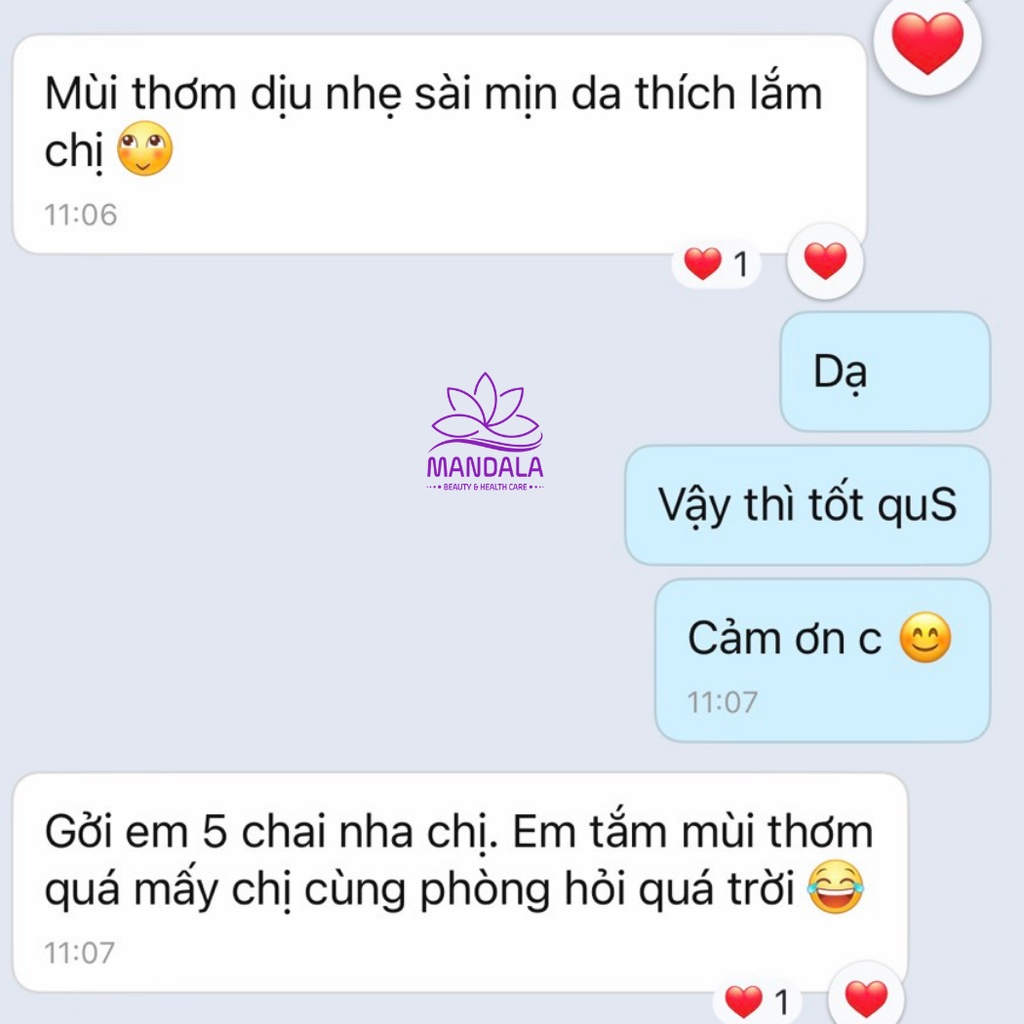1024x1024 pixels.
Task: Click the 'Beauty & Health Care' tagline
Action: point(485,487)
